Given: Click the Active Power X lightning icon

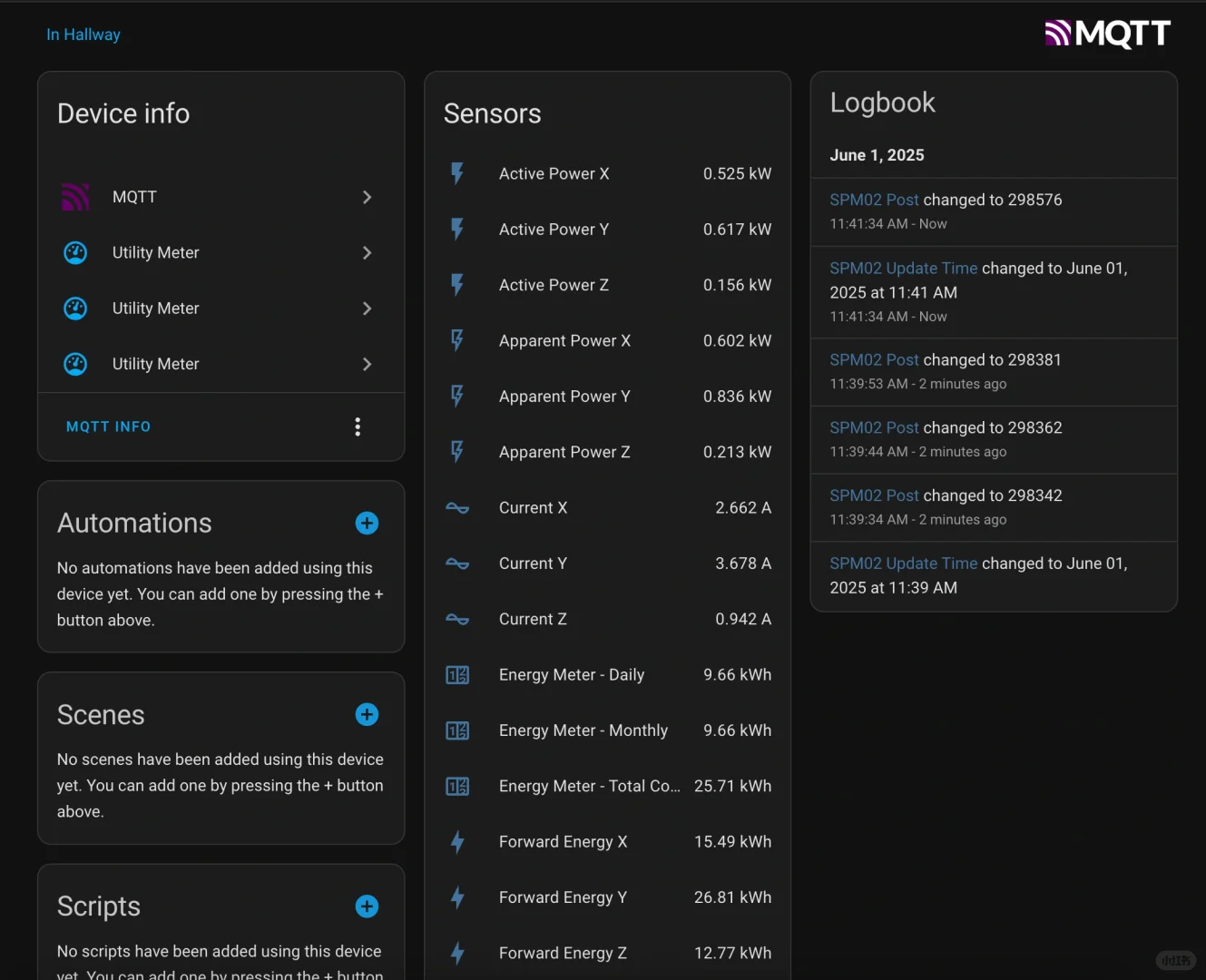Looking at the screenshot, I should pos(457,173).
